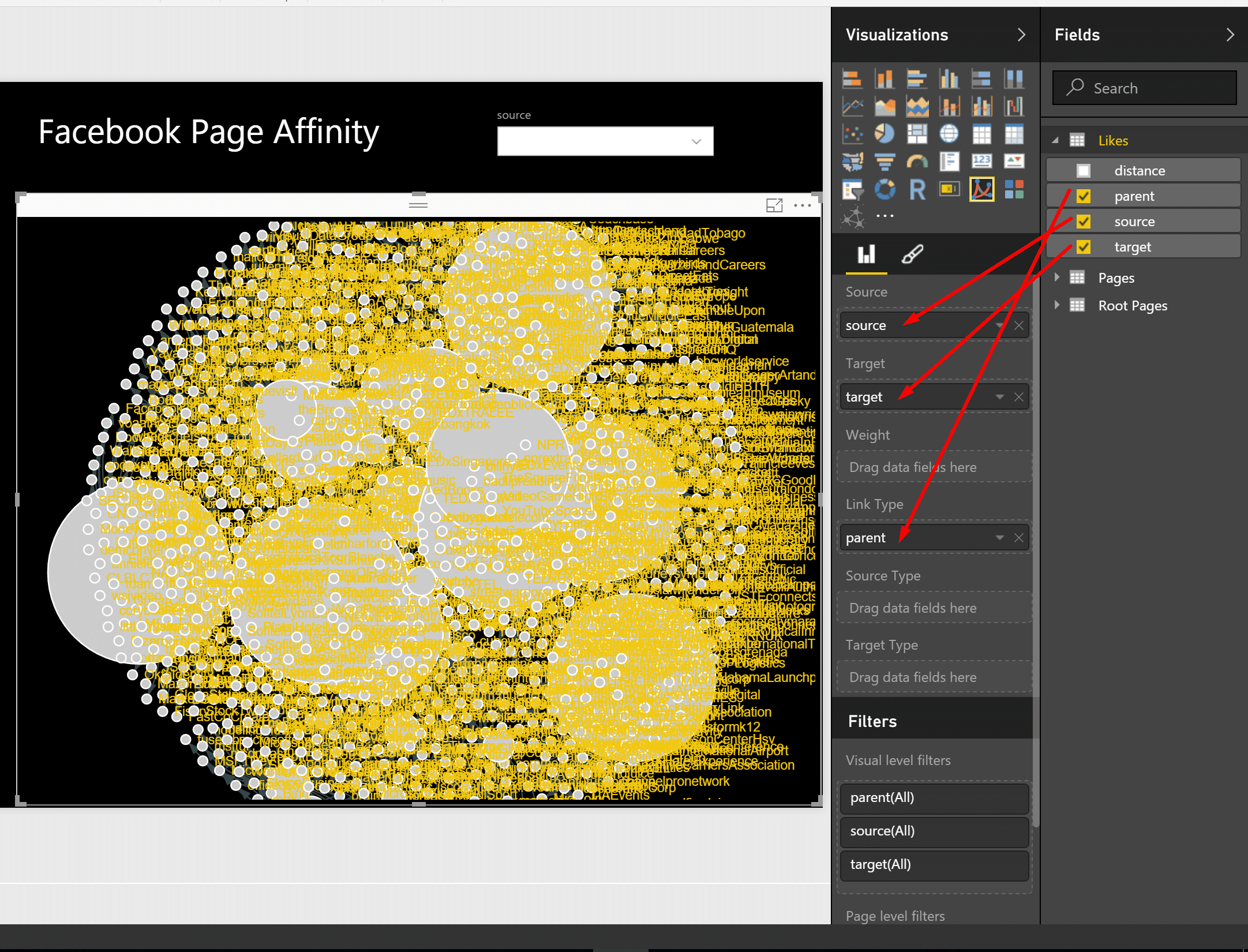Image resolution: width=1248 pixels, height=952 pixels.
Task: Click the Fields search box
Action: tap(1144, 88)
